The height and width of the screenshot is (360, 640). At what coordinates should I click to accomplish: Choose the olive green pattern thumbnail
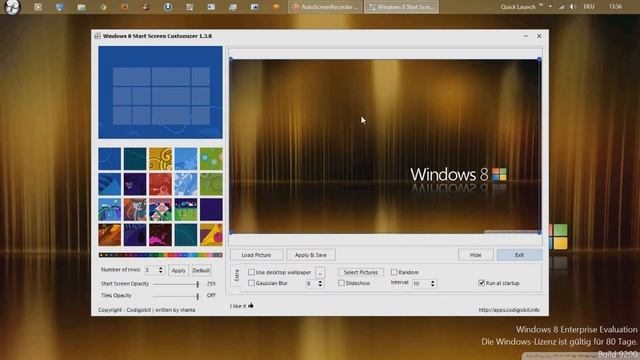pos(211,184)
